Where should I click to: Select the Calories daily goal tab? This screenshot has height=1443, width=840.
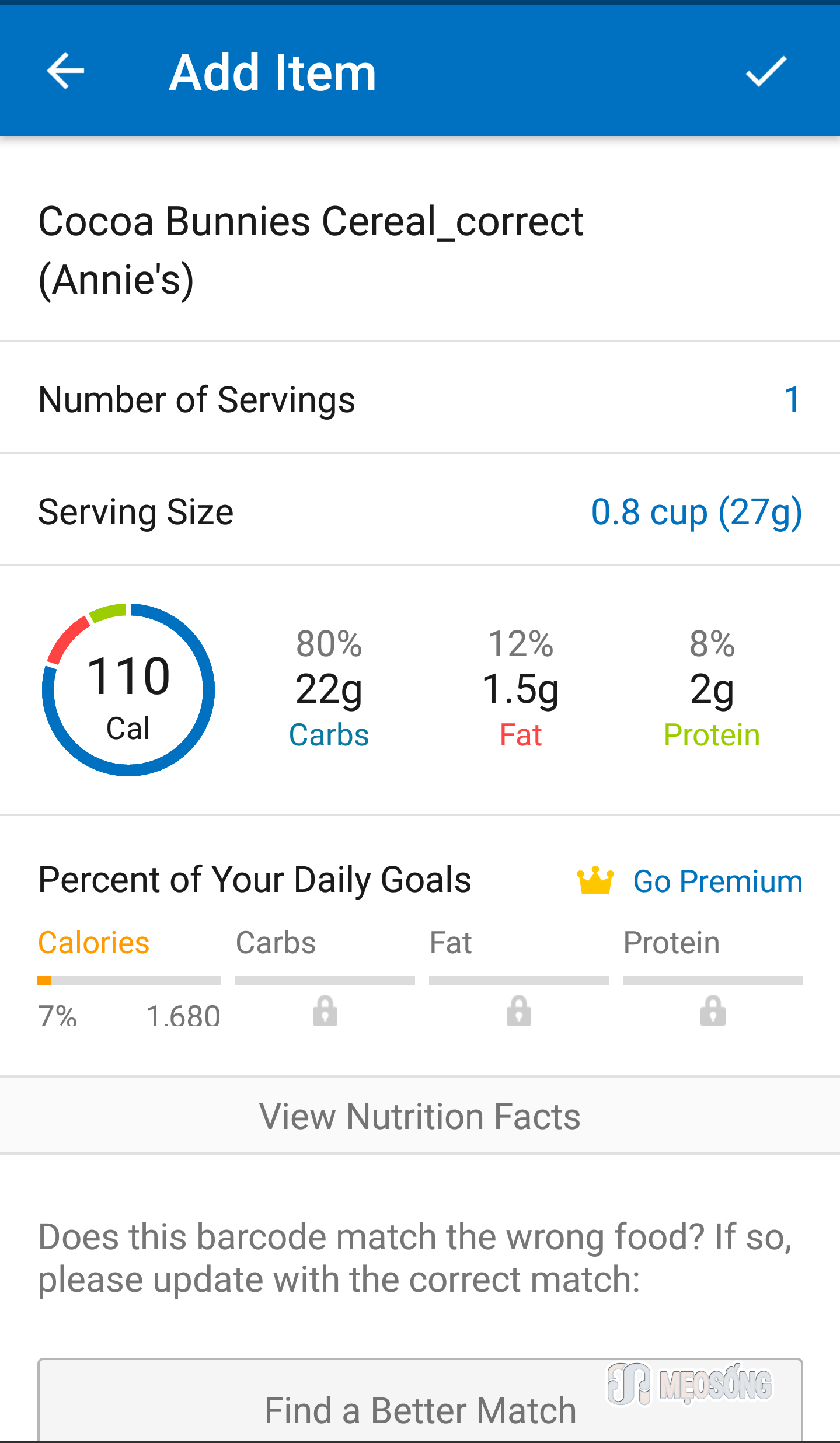[93, 943]
